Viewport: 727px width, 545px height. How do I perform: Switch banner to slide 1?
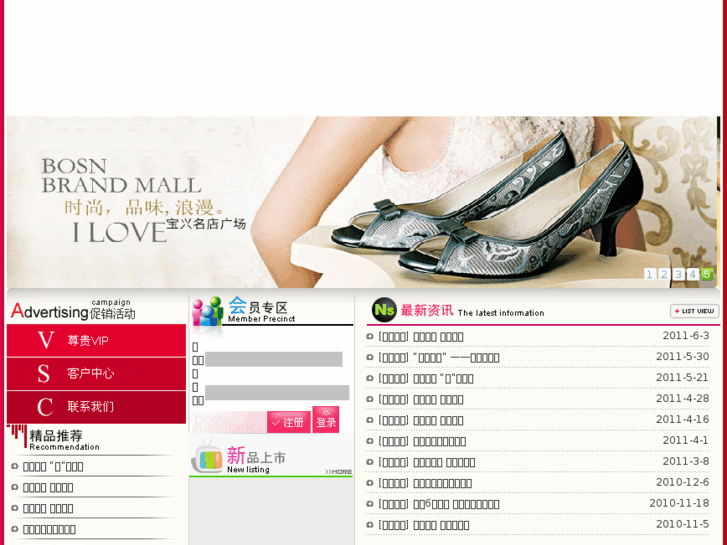[650, 274]
